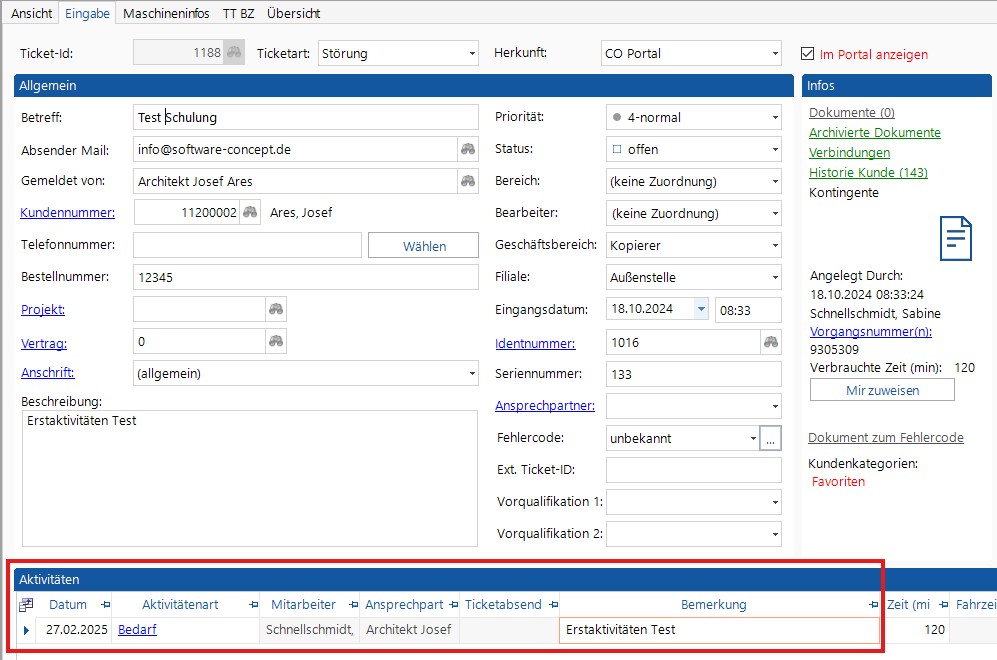Open the Bedarf activity link
997x660 pixels.
click(137, 629)
